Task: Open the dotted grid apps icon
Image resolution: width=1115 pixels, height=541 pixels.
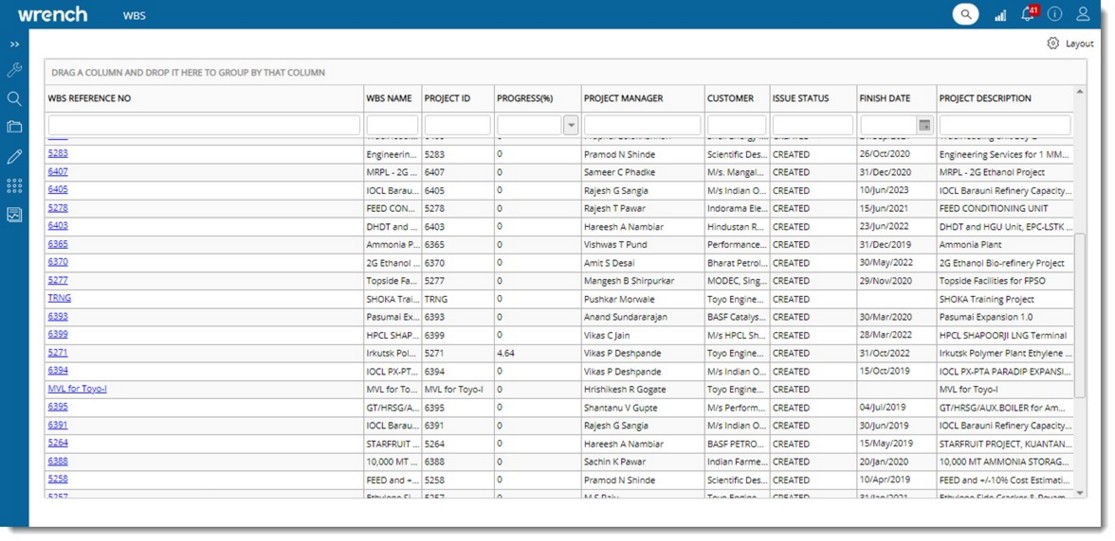Action: coord(14,186)
